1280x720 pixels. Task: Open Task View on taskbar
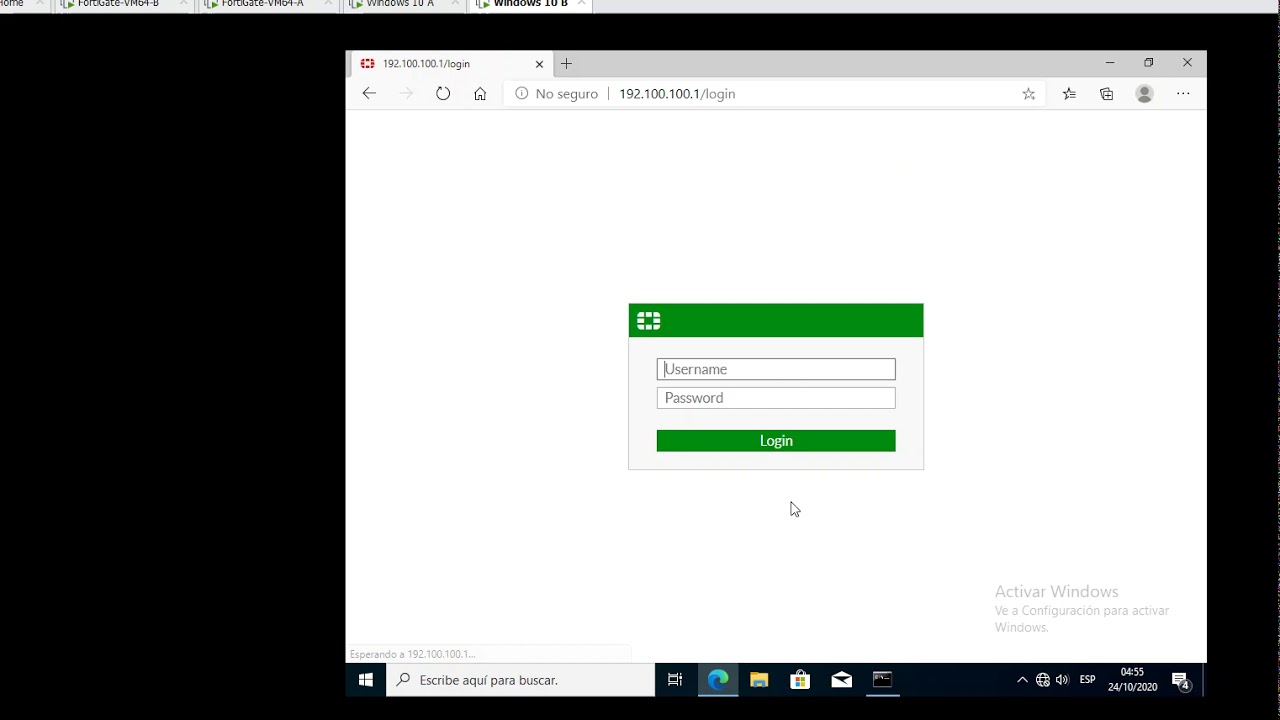675,680
